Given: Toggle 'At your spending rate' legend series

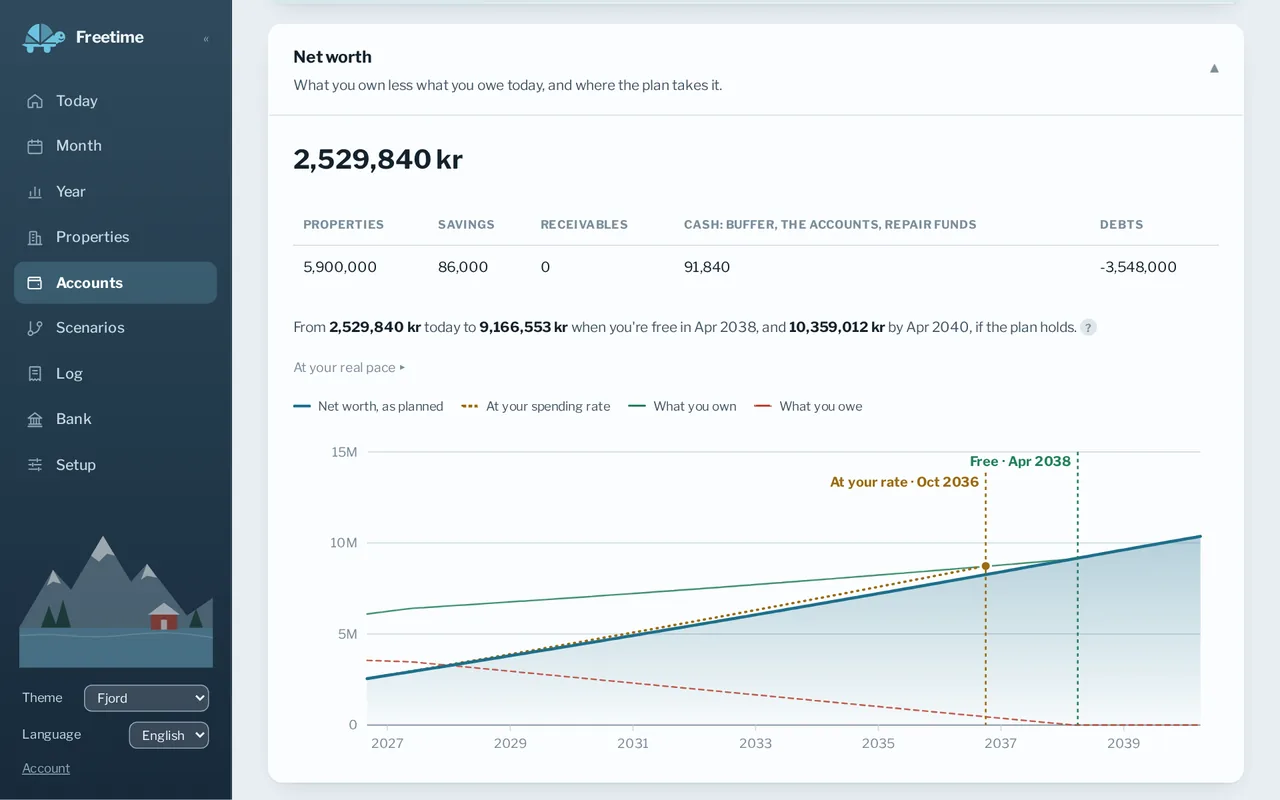Looking at the screenshot, I should tap(536, 407).
